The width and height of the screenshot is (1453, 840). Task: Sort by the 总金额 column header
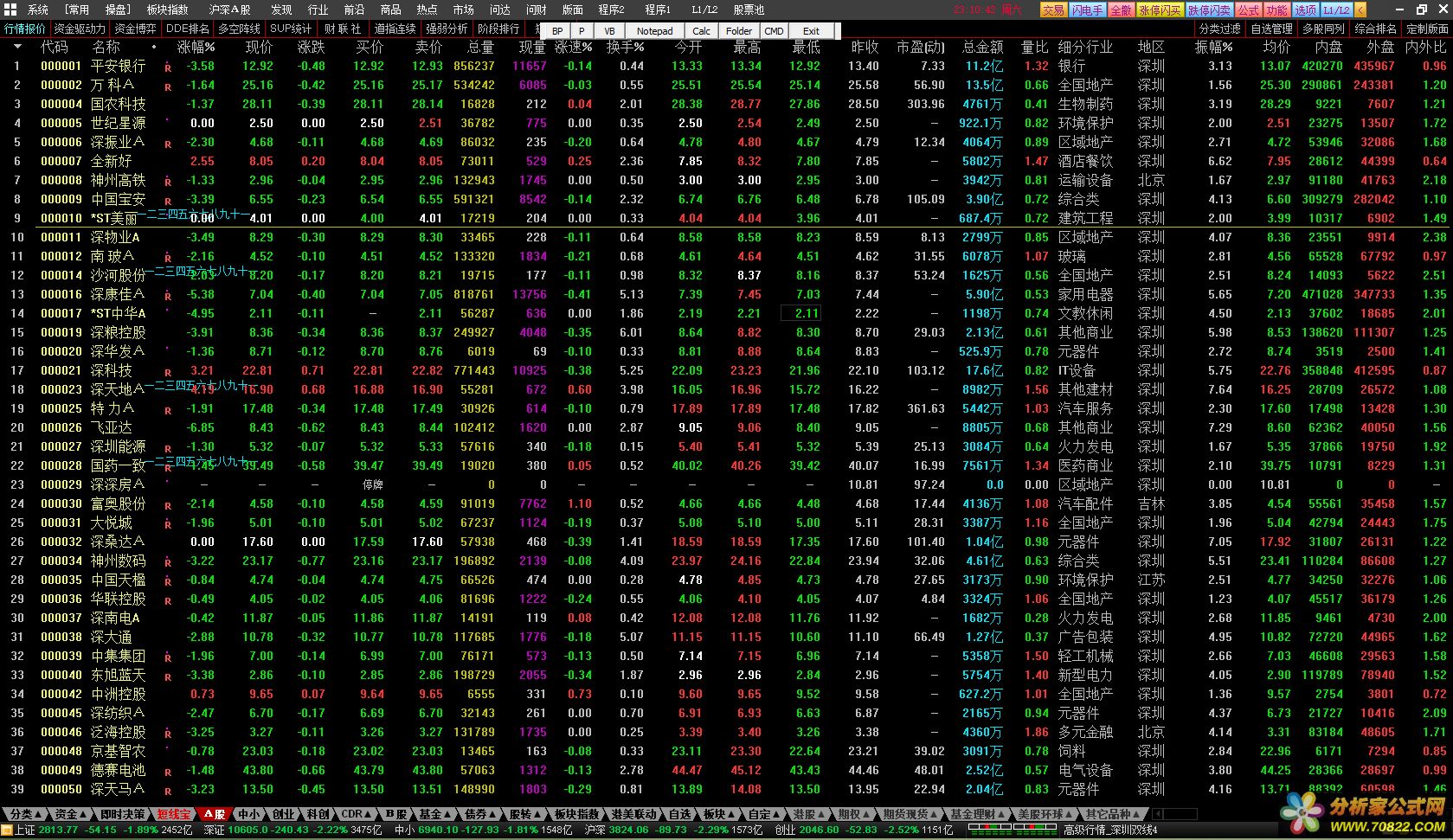click(x=982, y=47)
